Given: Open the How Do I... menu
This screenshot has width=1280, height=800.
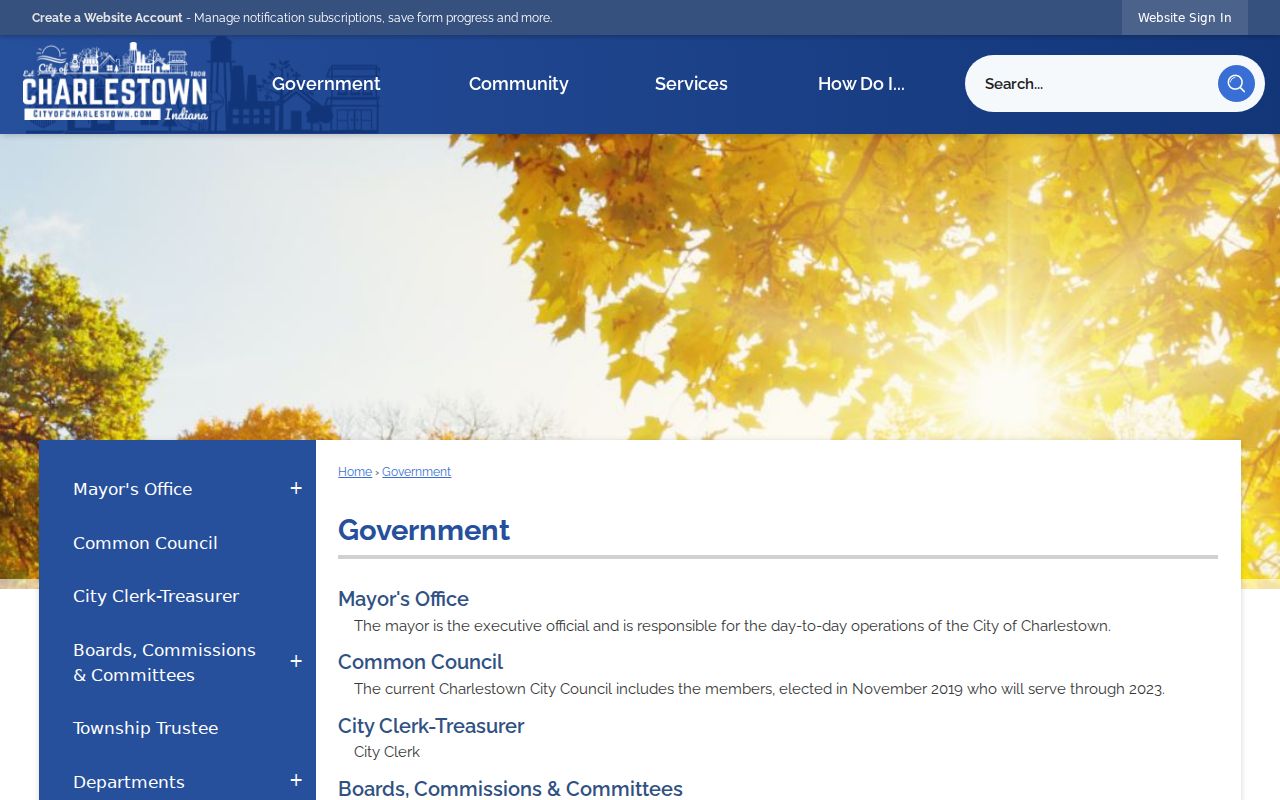Looking at the screenshot, I should tap(861, 84).
